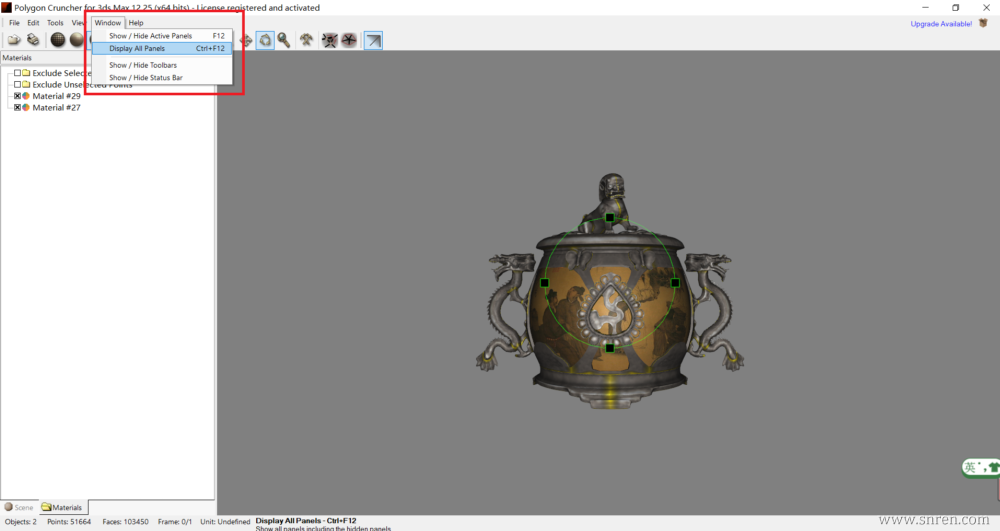
Task: Click the Material #27 color swatch
Action: (x=26, y=108)
